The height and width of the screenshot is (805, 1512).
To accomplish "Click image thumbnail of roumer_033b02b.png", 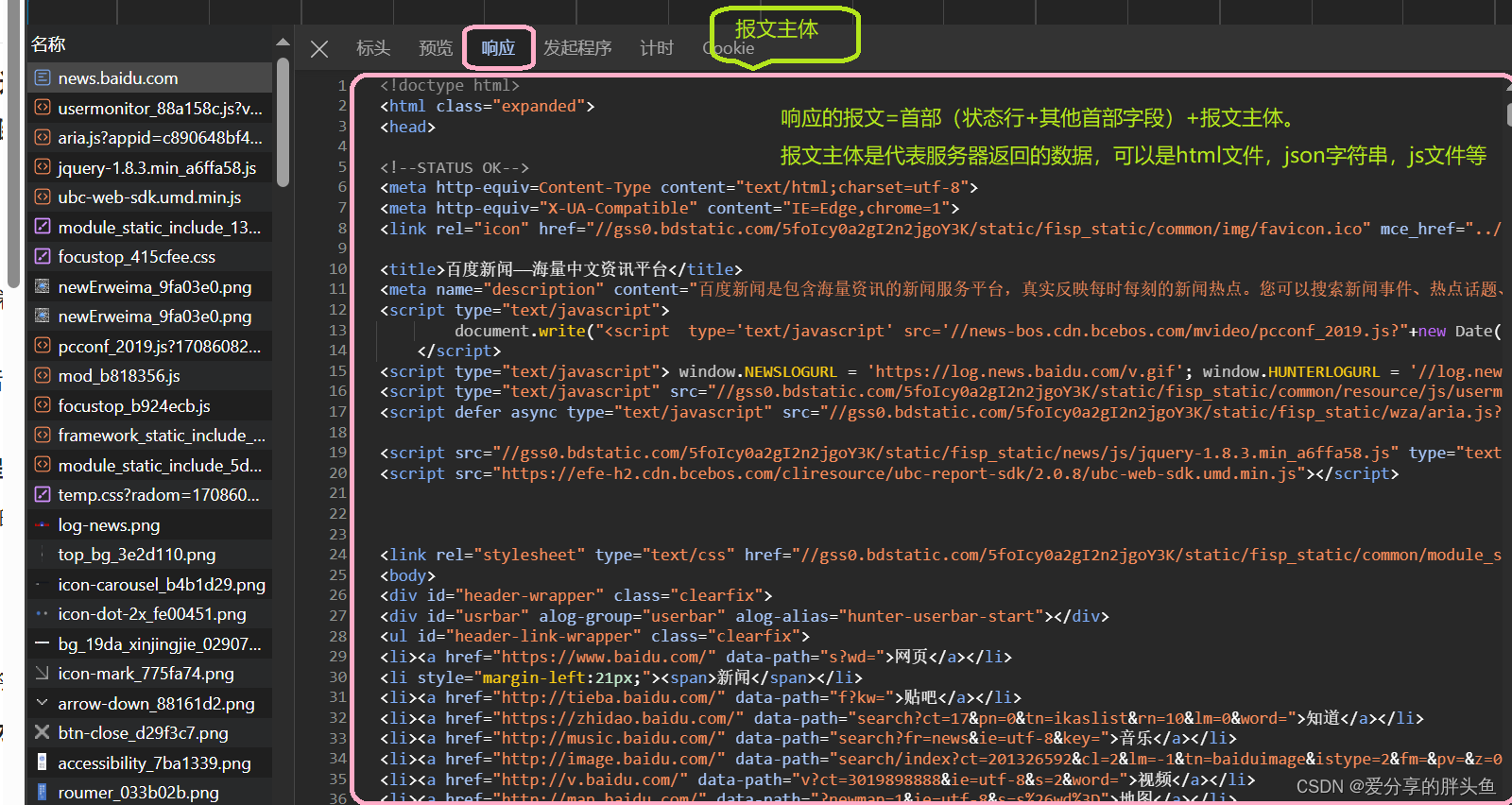I will 42,792.
